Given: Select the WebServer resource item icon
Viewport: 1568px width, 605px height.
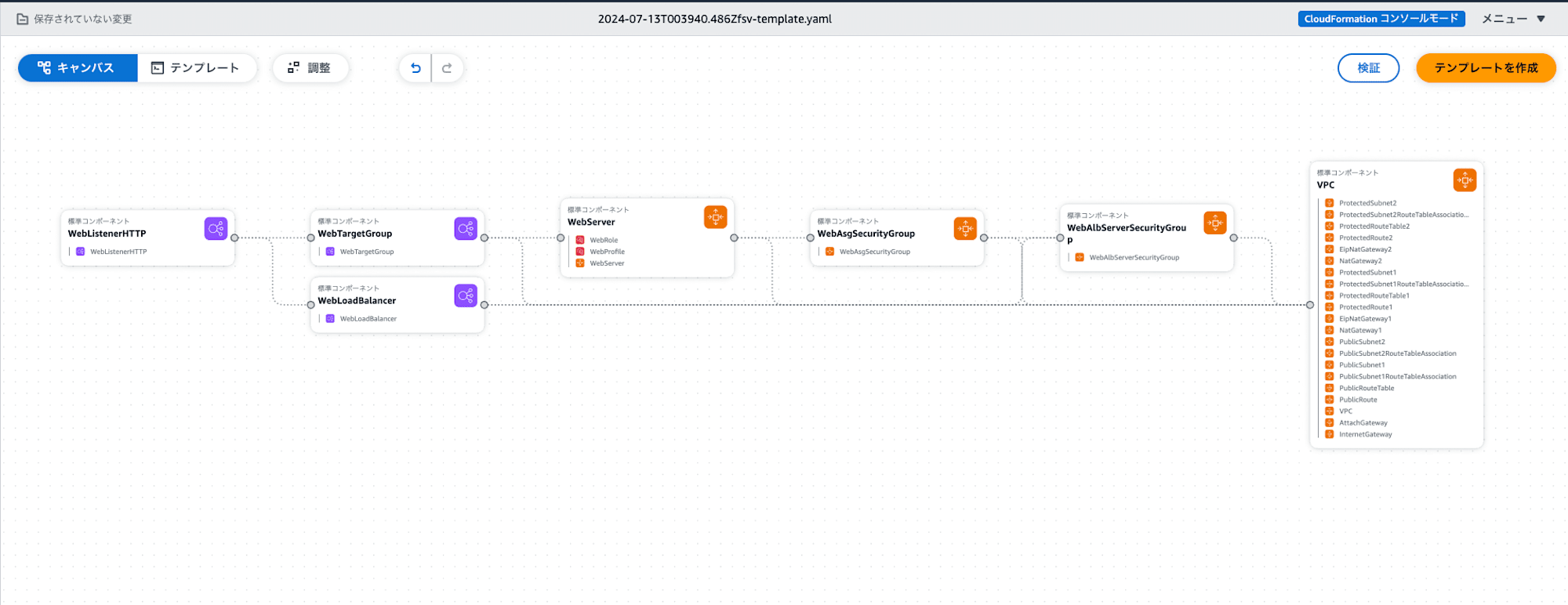Looking at the screenshot, I should pos(580,263).
